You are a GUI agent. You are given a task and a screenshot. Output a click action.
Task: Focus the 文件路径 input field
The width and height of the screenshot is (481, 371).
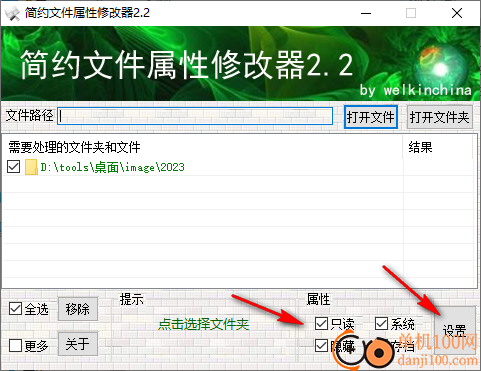point(195,116)
